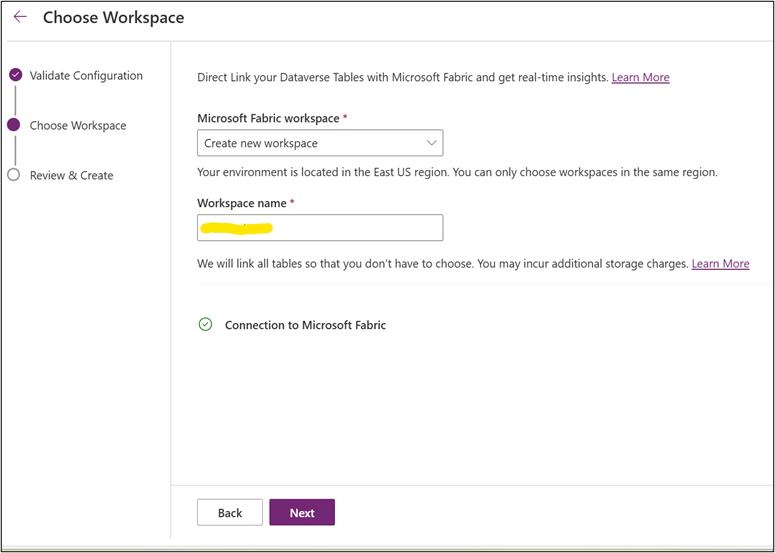The height and width of the screenshot is (553, 775).
Task: Select the Validate Configuration step checkmark
Action: click(x=16, y=75)
